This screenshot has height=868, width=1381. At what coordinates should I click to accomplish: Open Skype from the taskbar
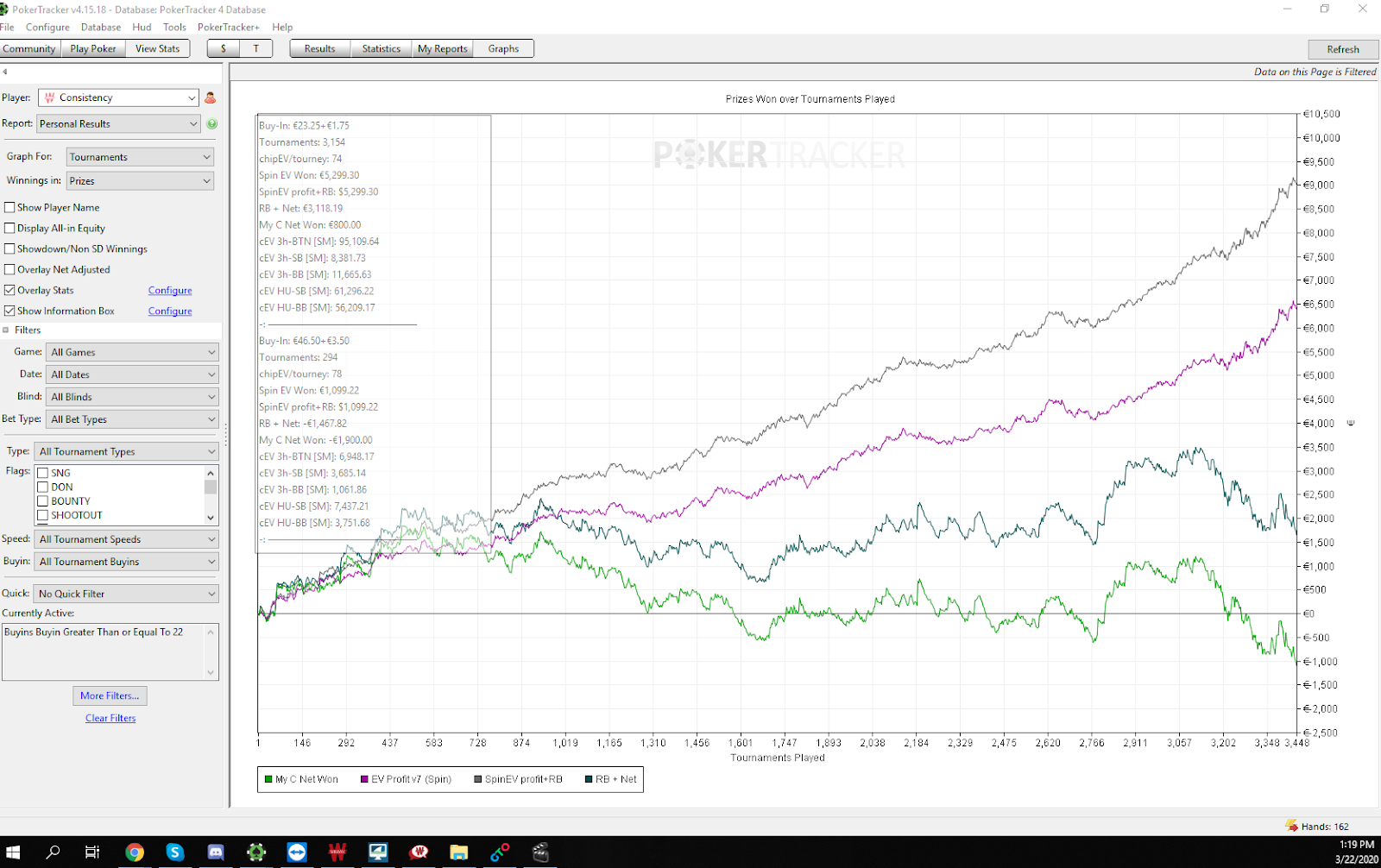(175, 852)
